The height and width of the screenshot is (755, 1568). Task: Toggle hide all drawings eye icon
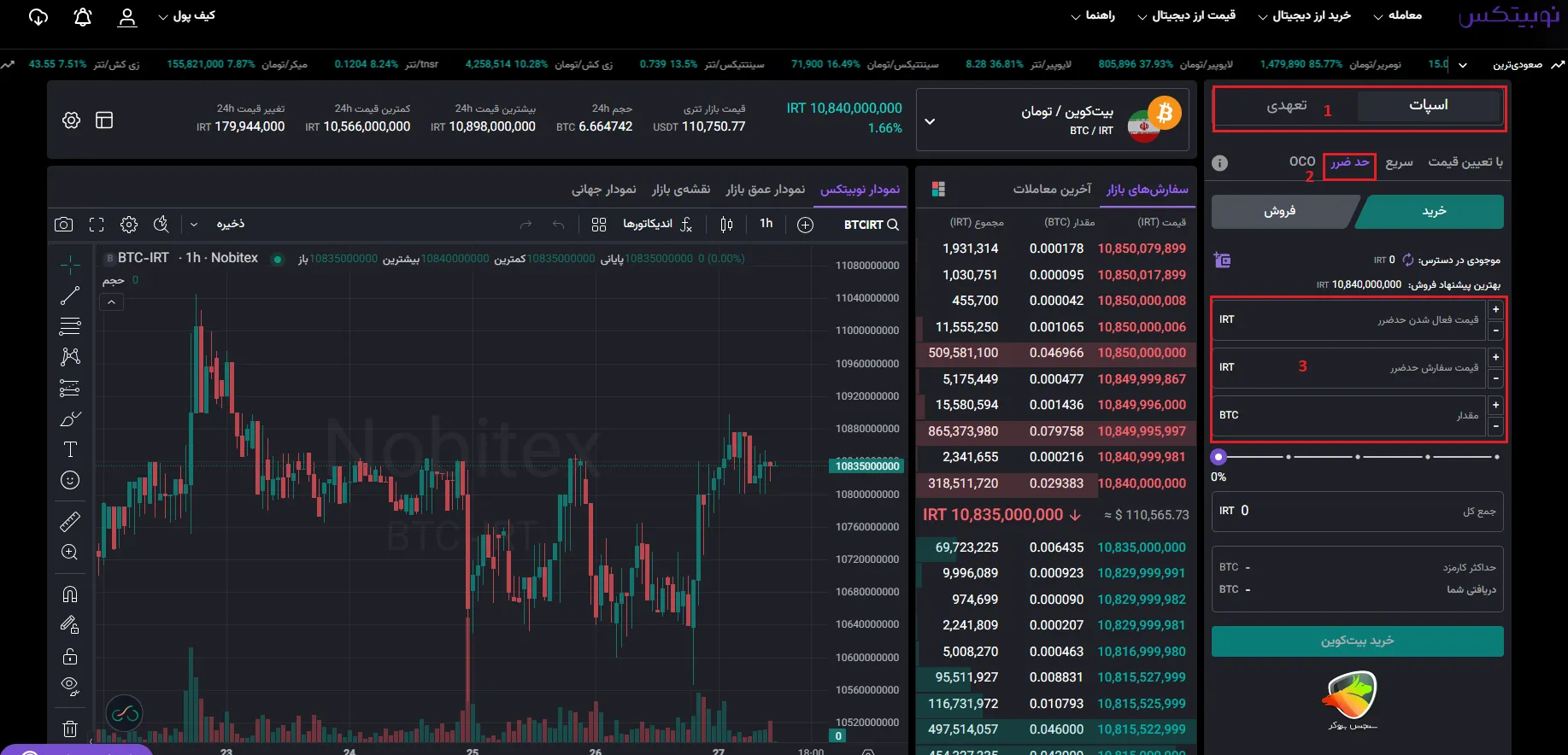[70, 686]
